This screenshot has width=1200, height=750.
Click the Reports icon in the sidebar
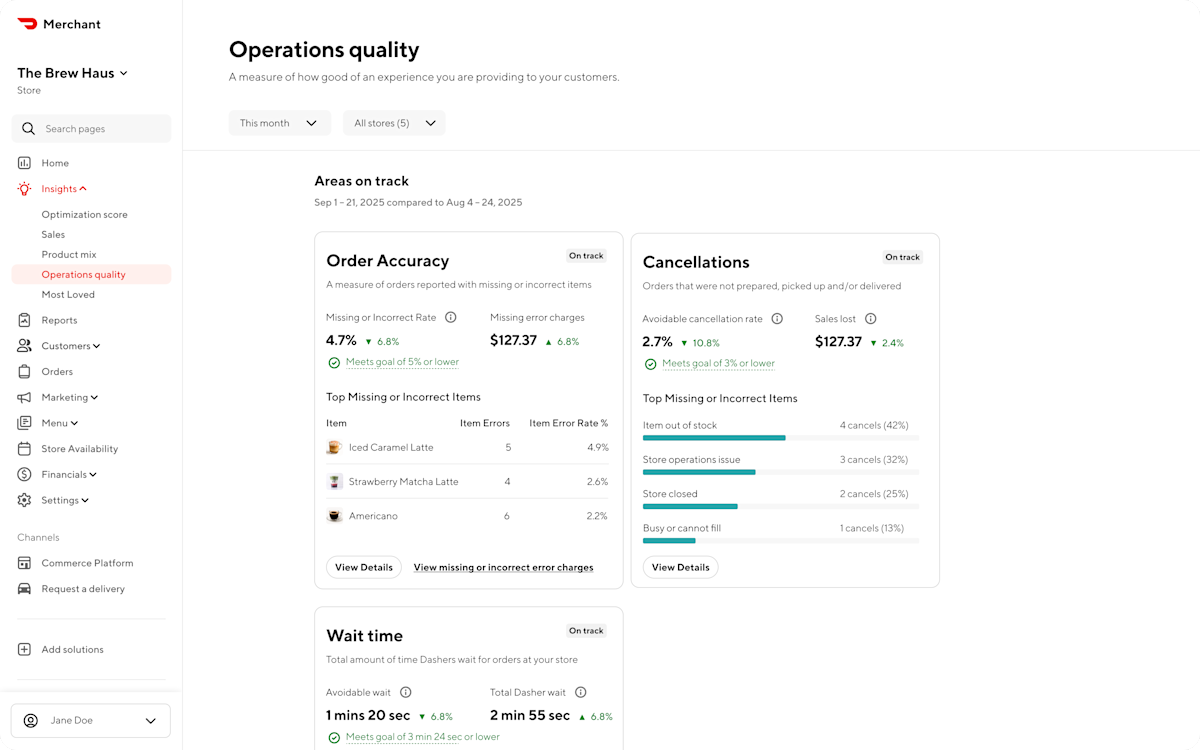(23, 320)
